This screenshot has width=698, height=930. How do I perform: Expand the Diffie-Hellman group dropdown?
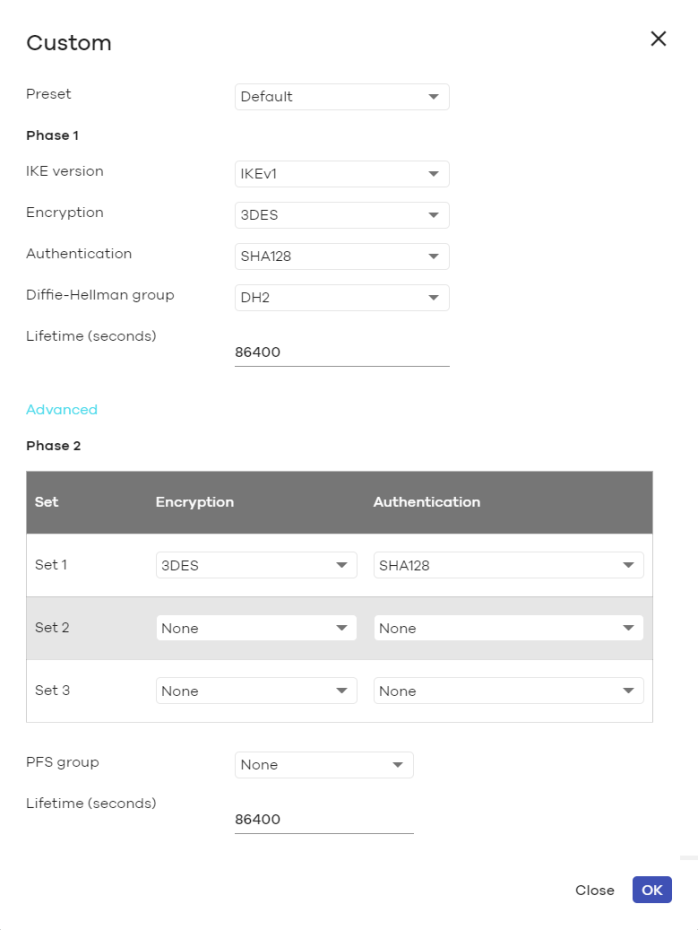pos(342,297)
